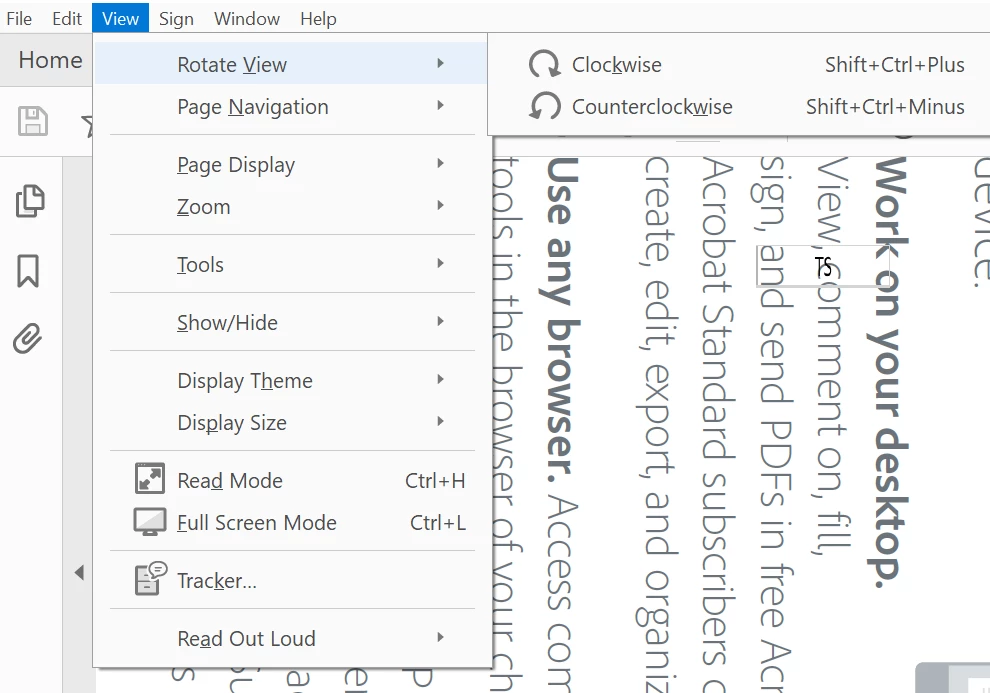
Task: Switch to the Home tab
Action: (x=51, y=60)
